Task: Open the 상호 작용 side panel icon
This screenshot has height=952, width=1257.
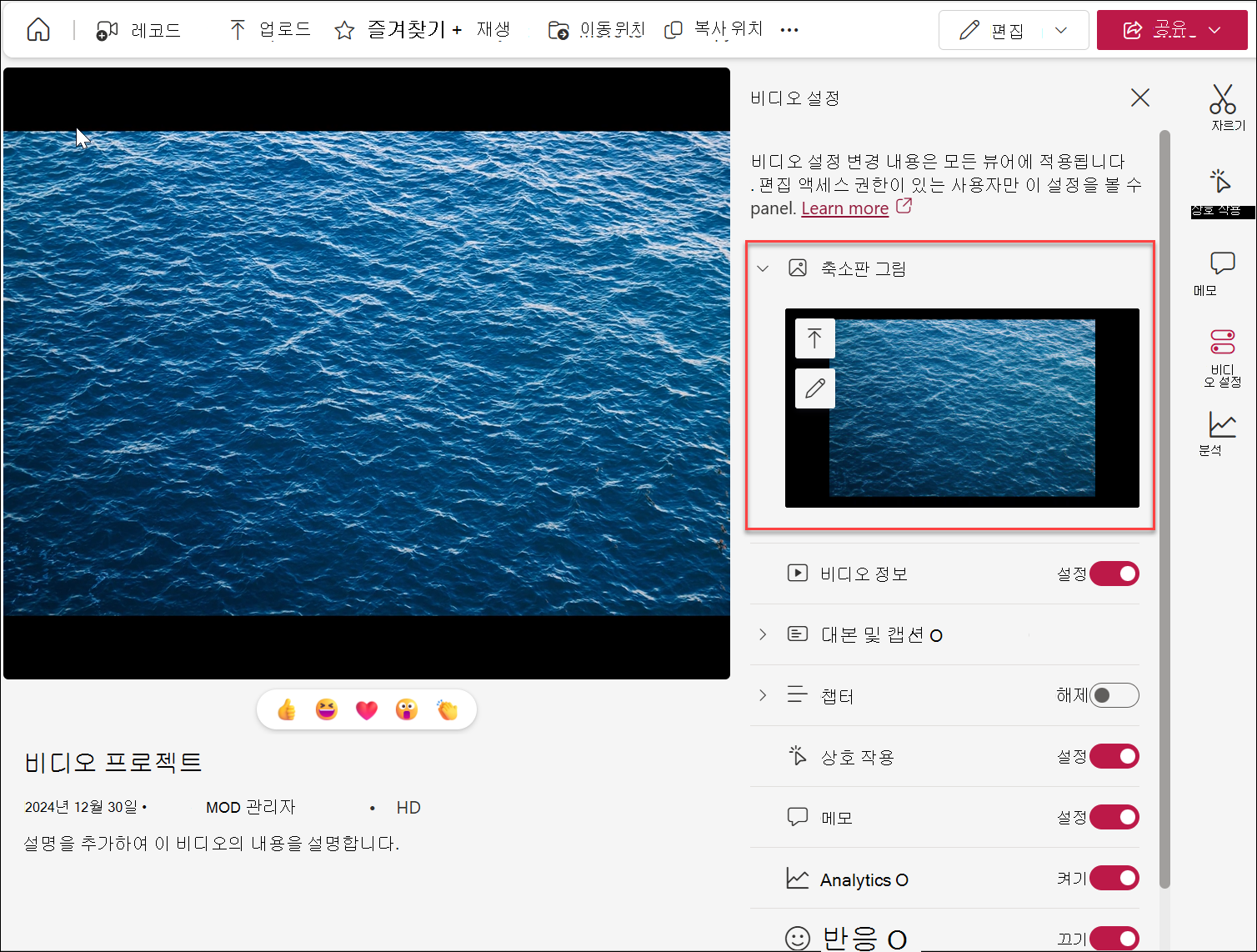Action: coord(1222,193)
